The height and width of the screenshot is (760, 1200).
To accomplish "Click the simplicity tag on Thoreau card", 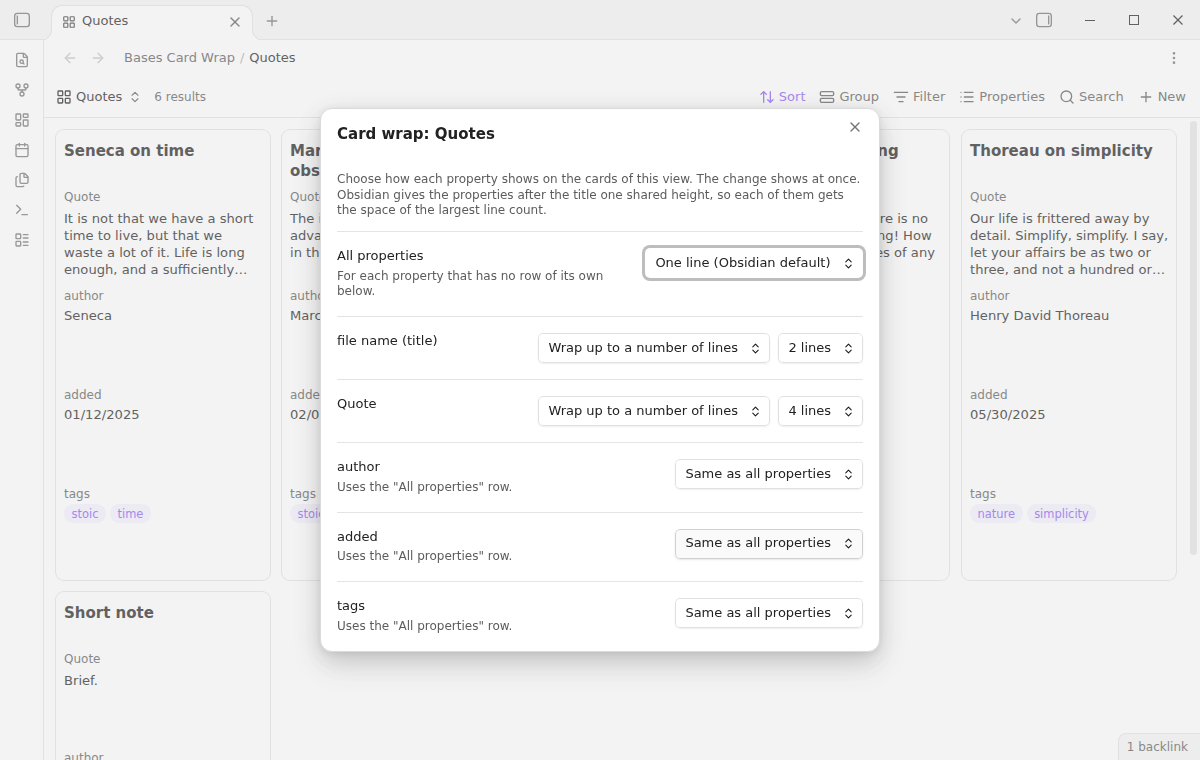I will click(x=1061, y=514).
